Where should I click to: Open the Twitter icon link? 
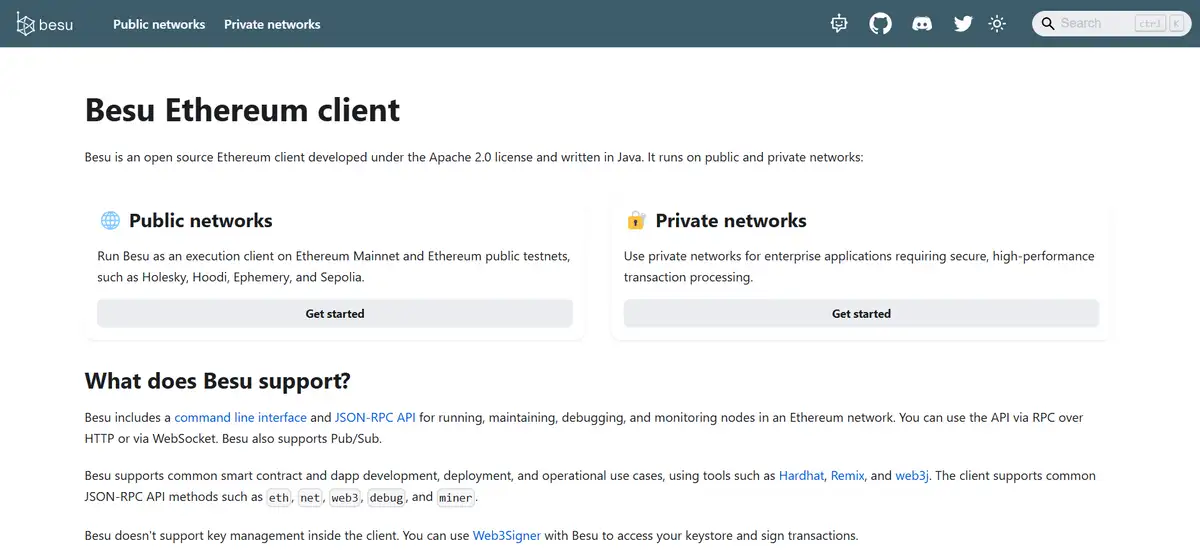tap(963, 24)
